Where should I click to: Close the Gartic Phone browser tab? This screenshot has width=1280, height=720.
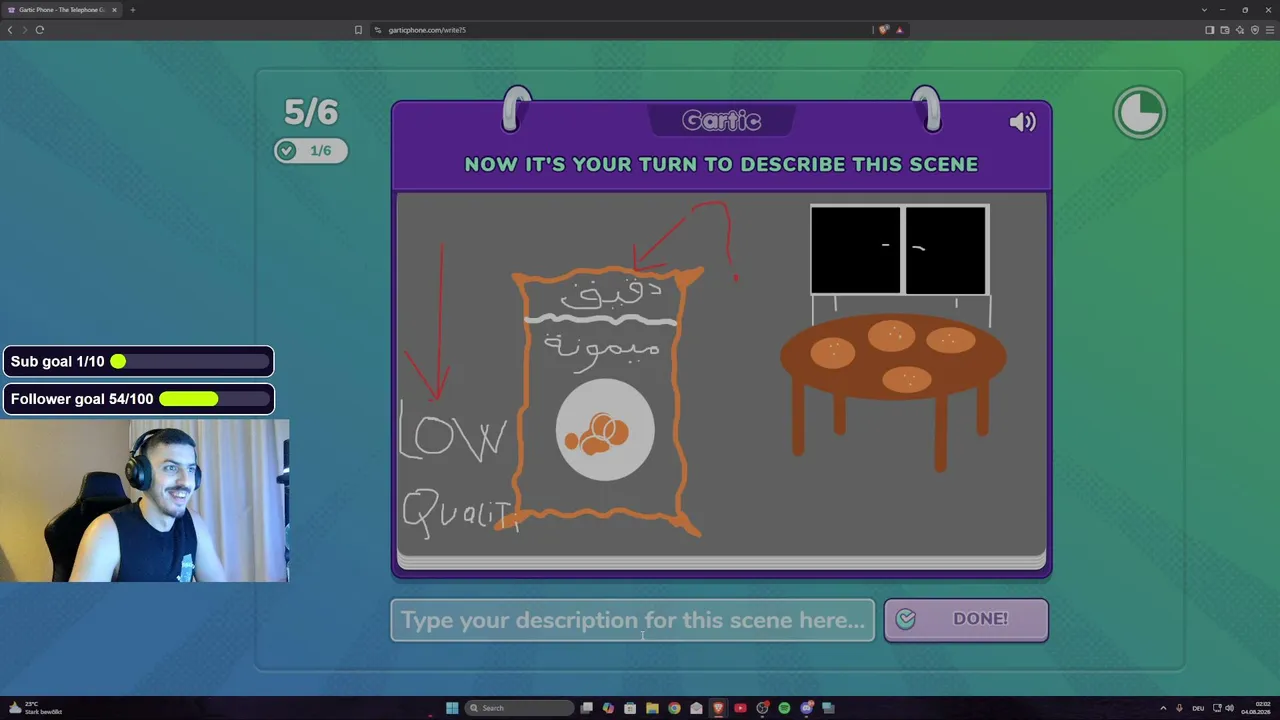tap(114, 10)
